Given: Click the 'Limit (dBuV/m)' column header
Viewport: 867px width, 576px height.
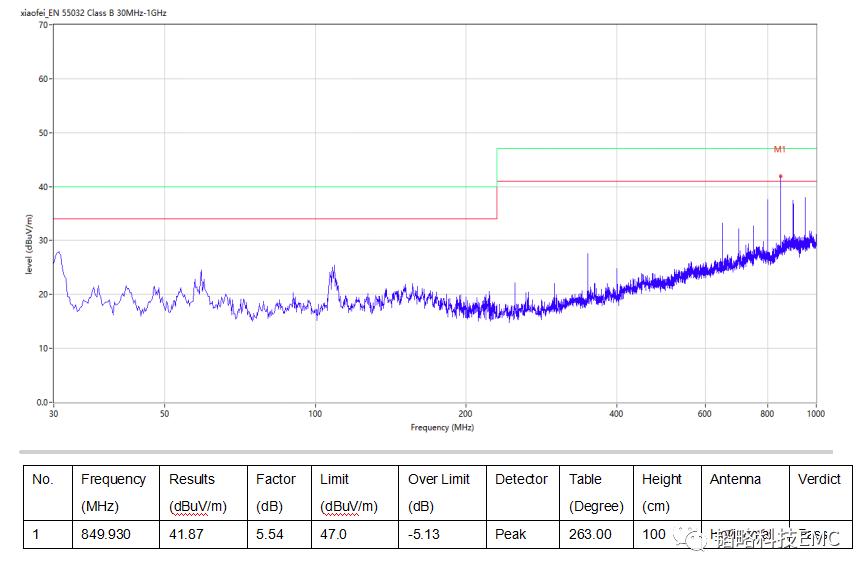Looking at the screenshot, I should (354, 493).
